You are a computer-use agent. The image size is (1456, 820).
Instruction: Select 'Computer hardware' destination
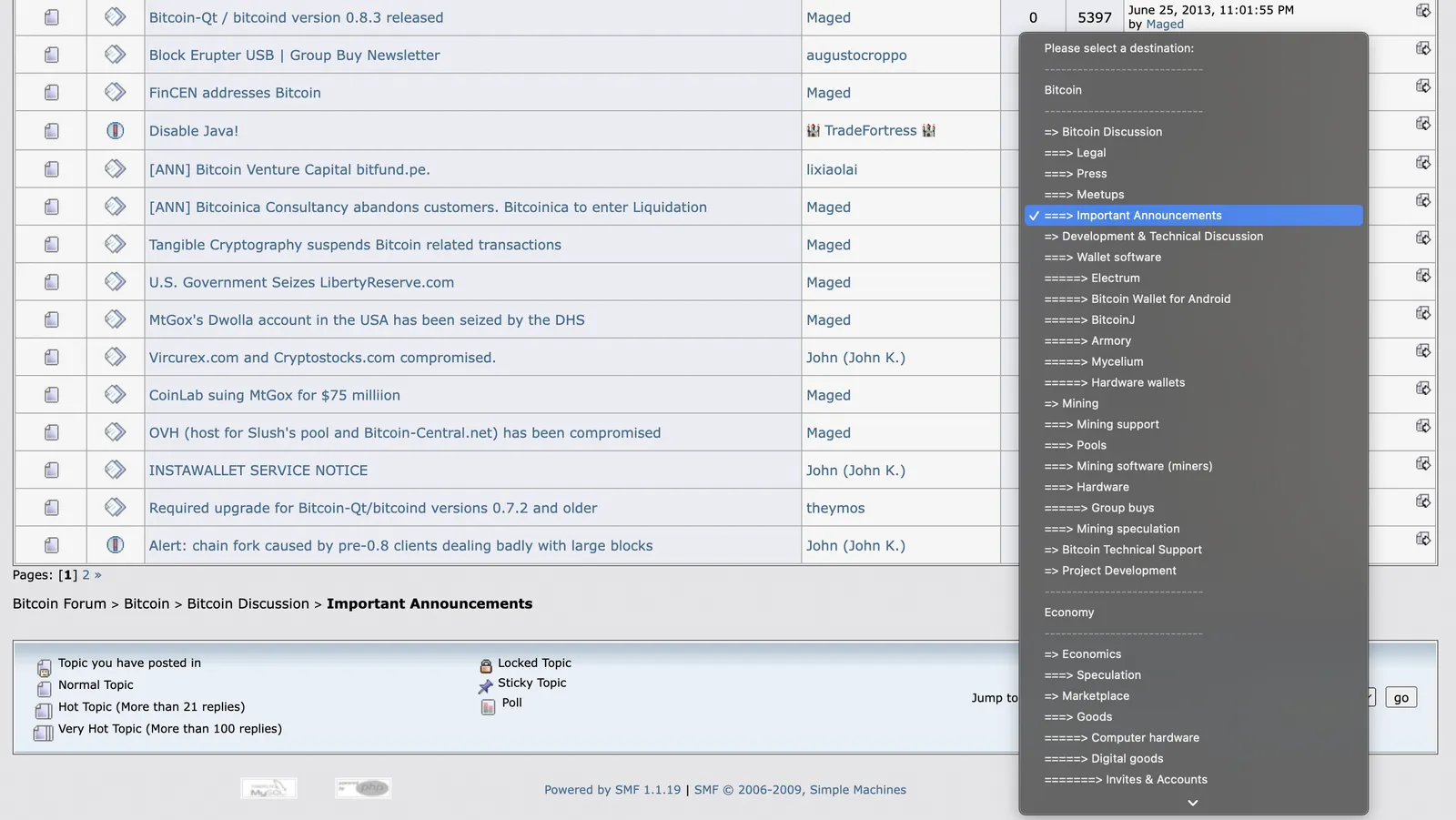click(1193, 739)
